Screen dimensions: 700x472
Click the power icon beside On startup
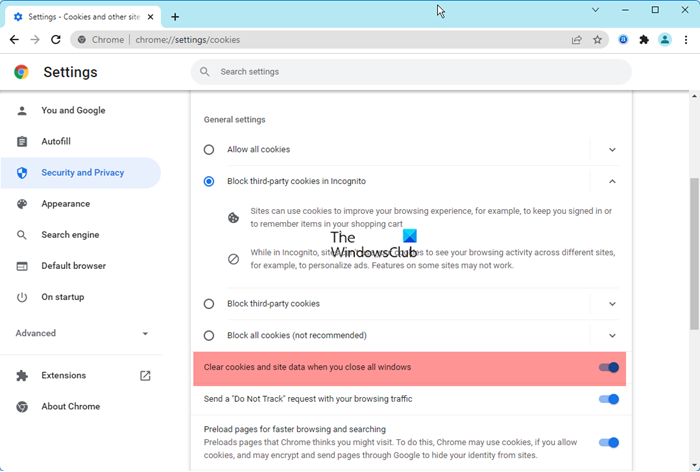point(21,297)
